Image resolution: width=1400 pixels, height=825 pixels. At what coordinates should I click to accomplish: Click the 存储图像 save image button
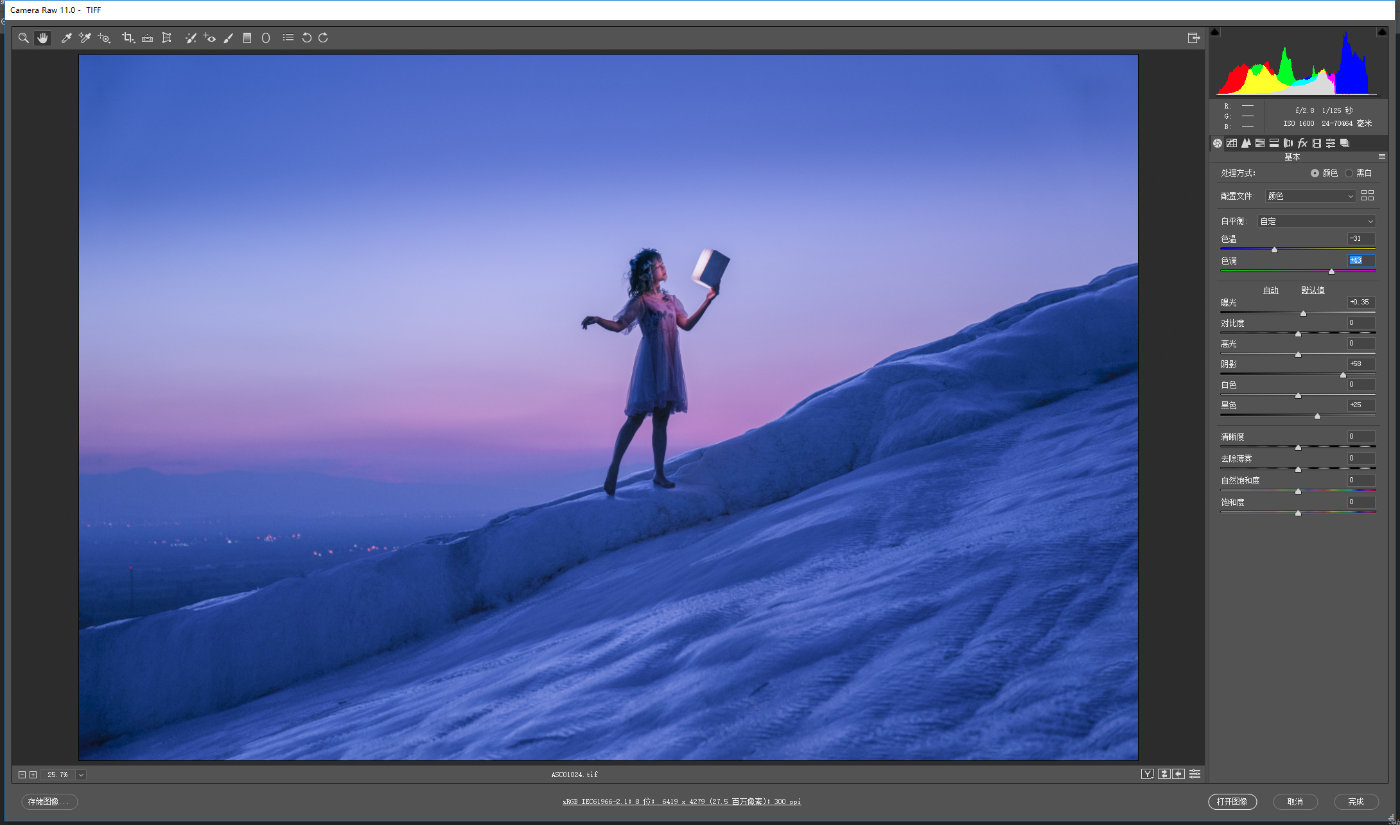click(49, 801)
